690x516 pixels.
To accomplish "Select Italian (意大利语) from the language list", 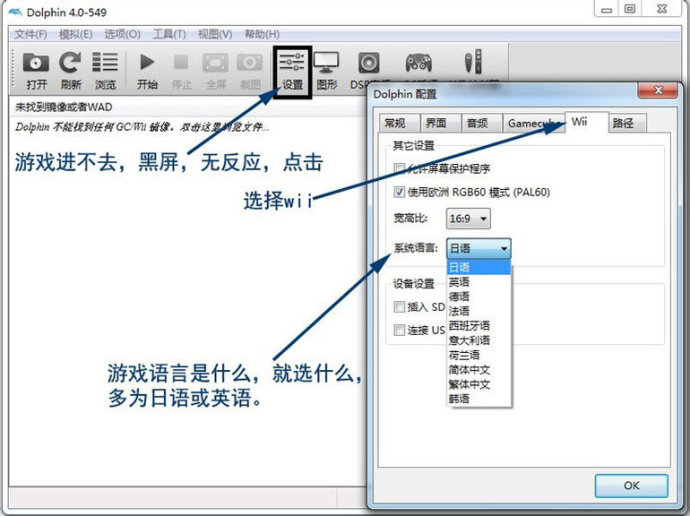I will [x=479, y=340].
